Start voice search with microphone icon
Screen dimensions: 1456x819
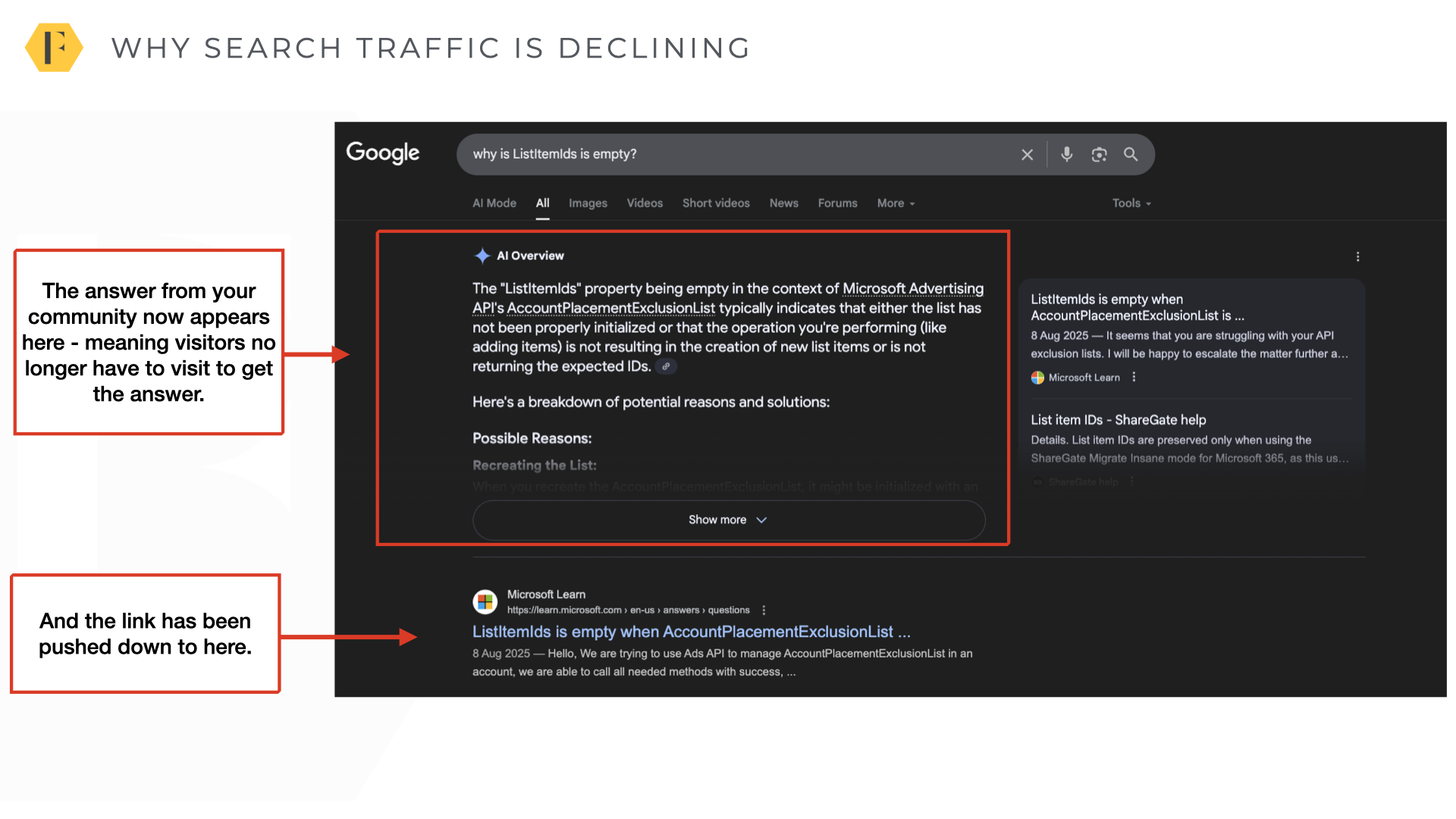[1067, 154]
